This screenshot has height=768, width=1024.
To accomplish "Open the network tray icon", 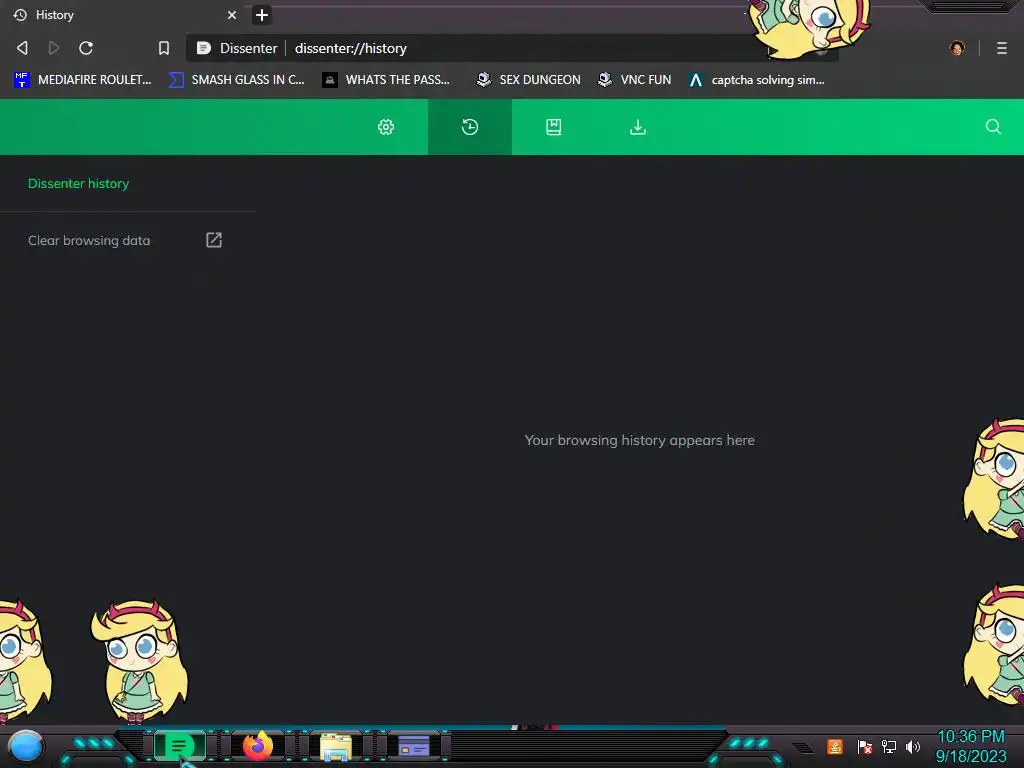I will click(x=889, y=746).
